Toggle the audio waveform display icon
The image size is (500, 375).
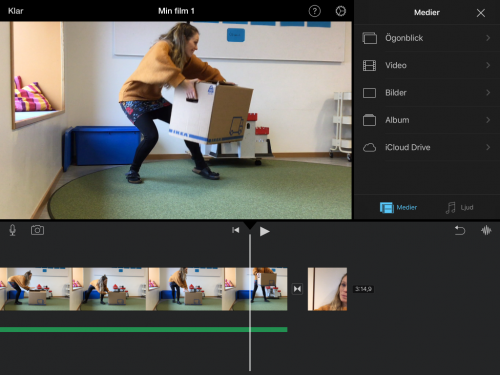[486, 230]
